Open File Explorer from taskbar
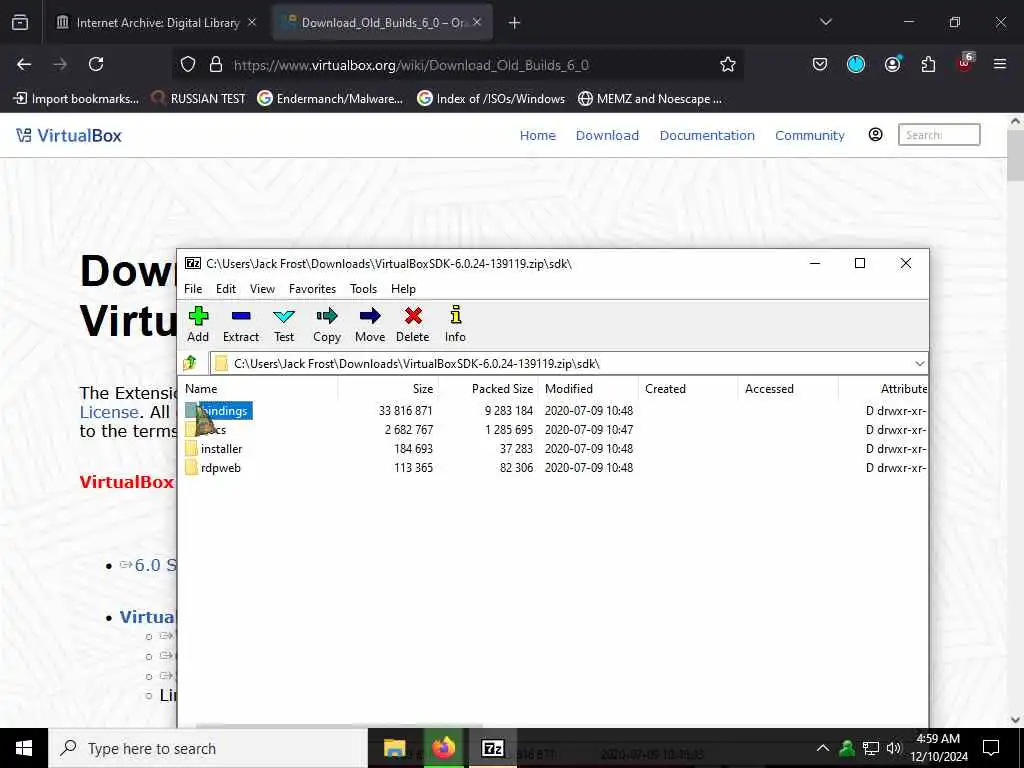This screenshot has height=768, width=1024. click(394, 748)
